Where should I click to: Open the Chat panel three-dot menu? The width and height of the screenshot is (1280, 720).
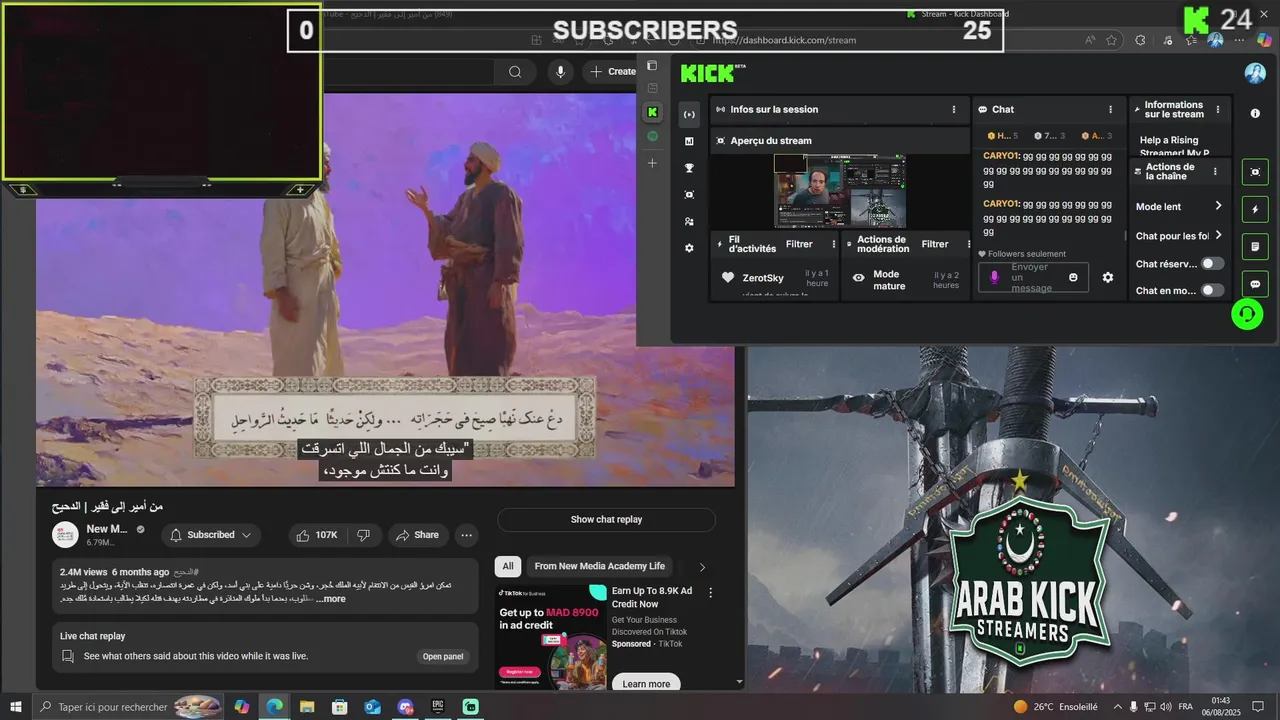coord(1110,109)
